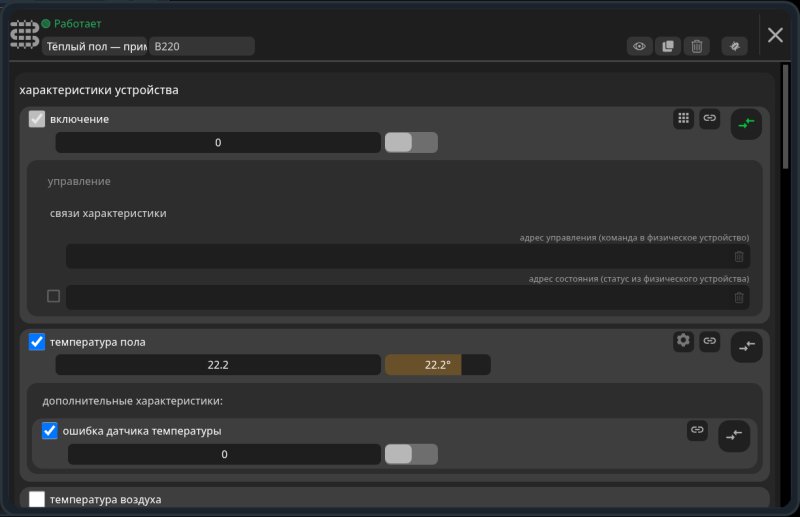Click ошибка датчика value field showing 0

(224, 454)
